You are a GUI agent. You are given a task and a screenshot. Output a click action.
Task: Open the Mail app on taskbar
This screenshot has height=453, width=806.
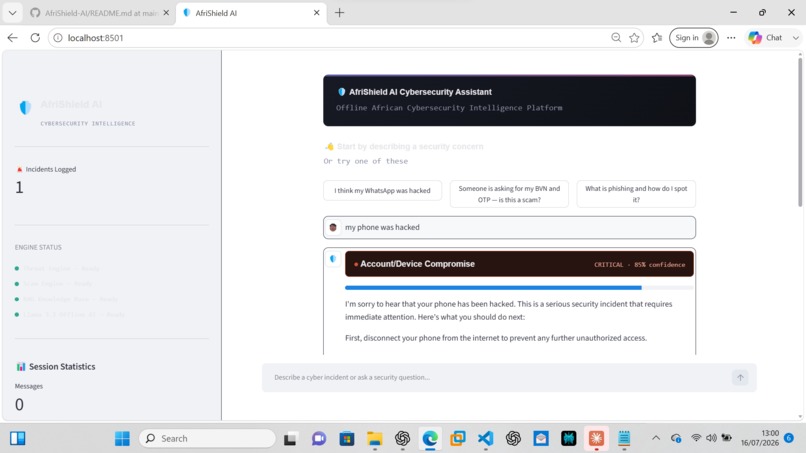click(x=541, y=439)
